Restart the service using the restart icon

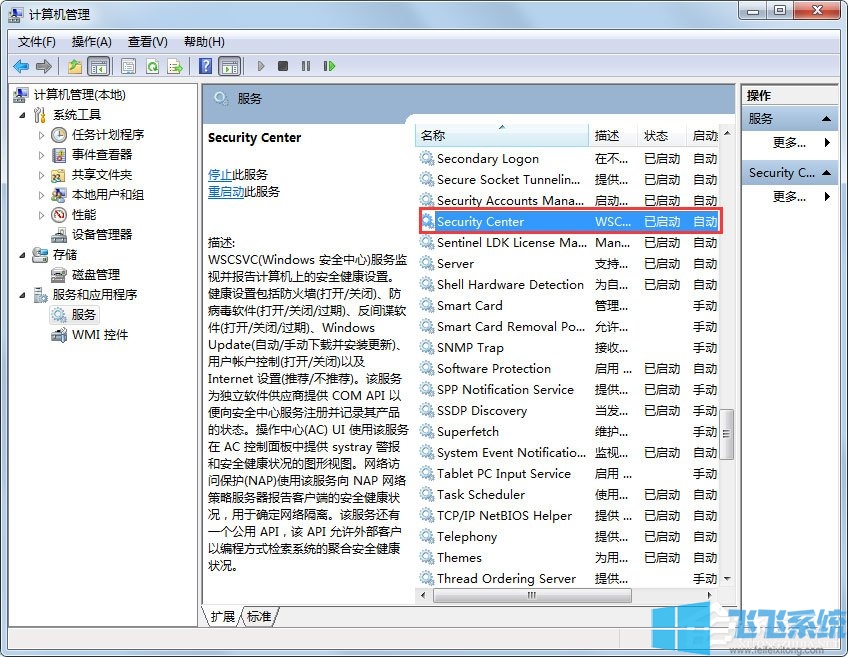pyautogui.click(x=328, y=66)
